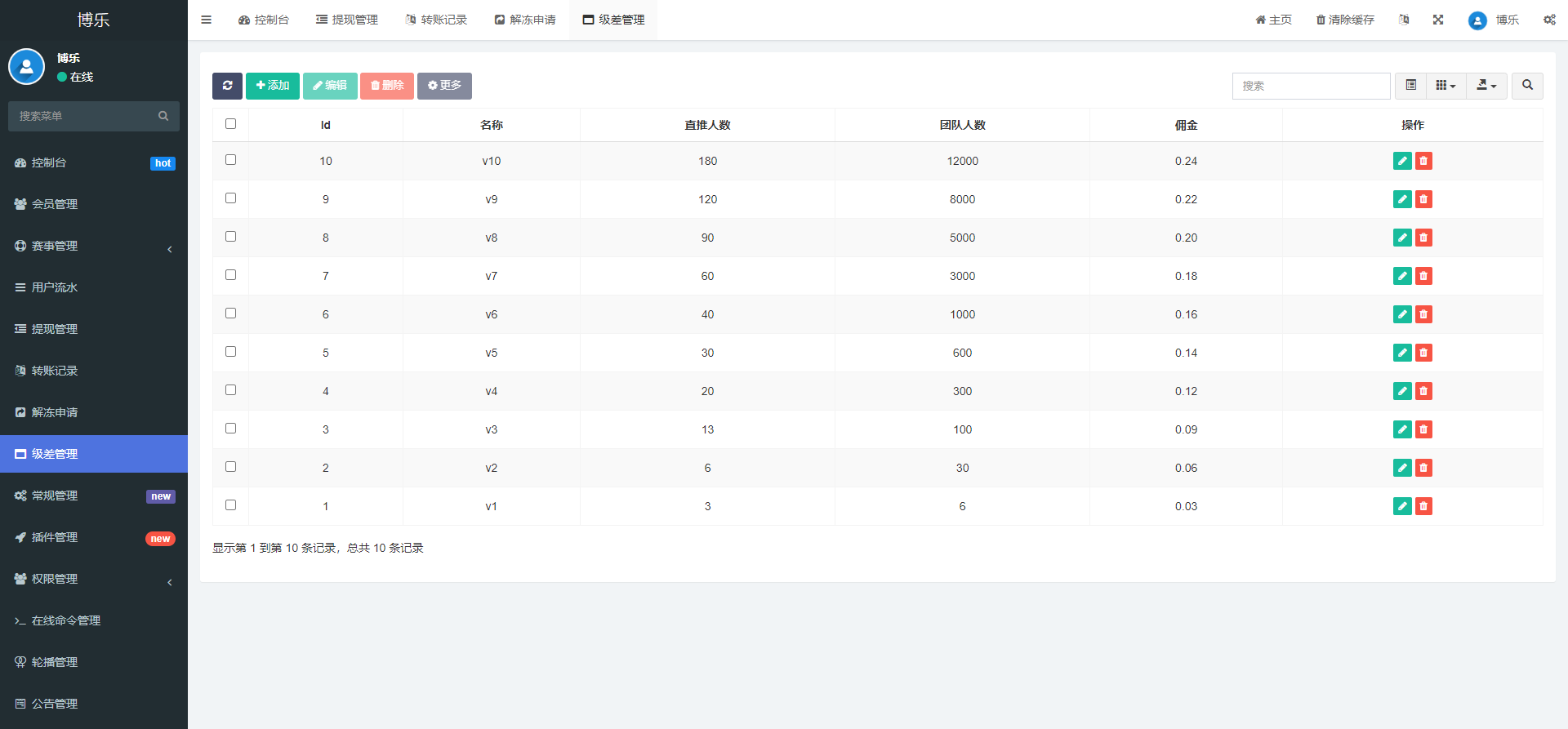Expand the 赛事管理 sidebar menu
The image size is (1568, 729).
(94, 246)
